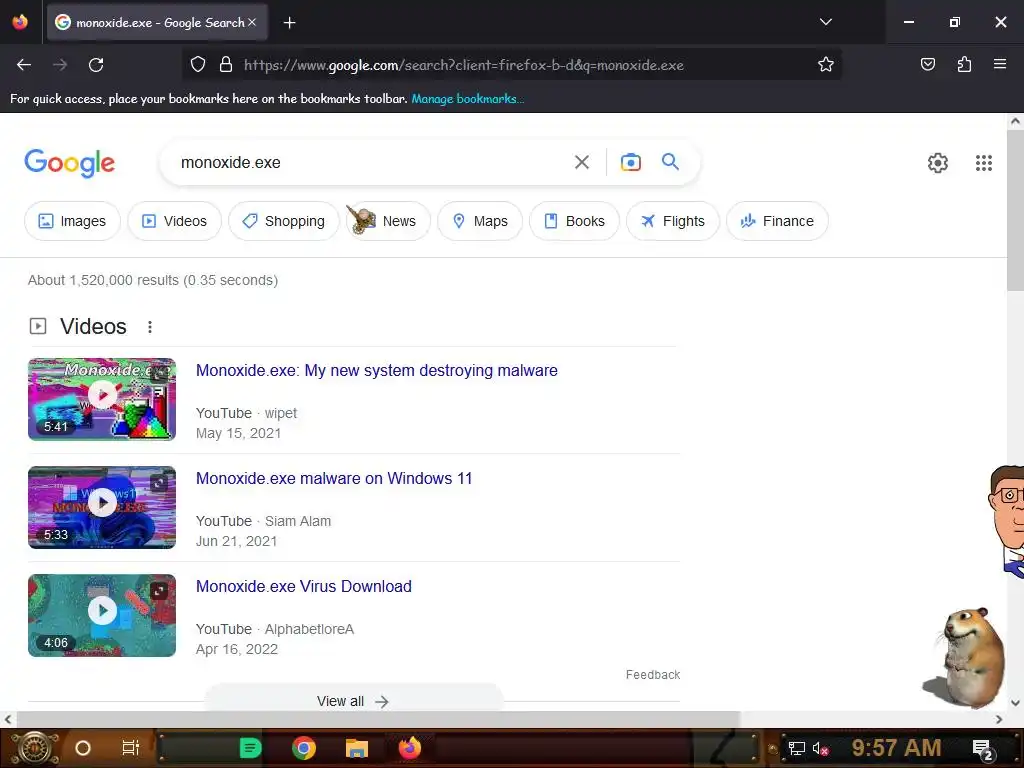
Task: Play the 5:41 video thumbnail
Action: coord(102,399)
